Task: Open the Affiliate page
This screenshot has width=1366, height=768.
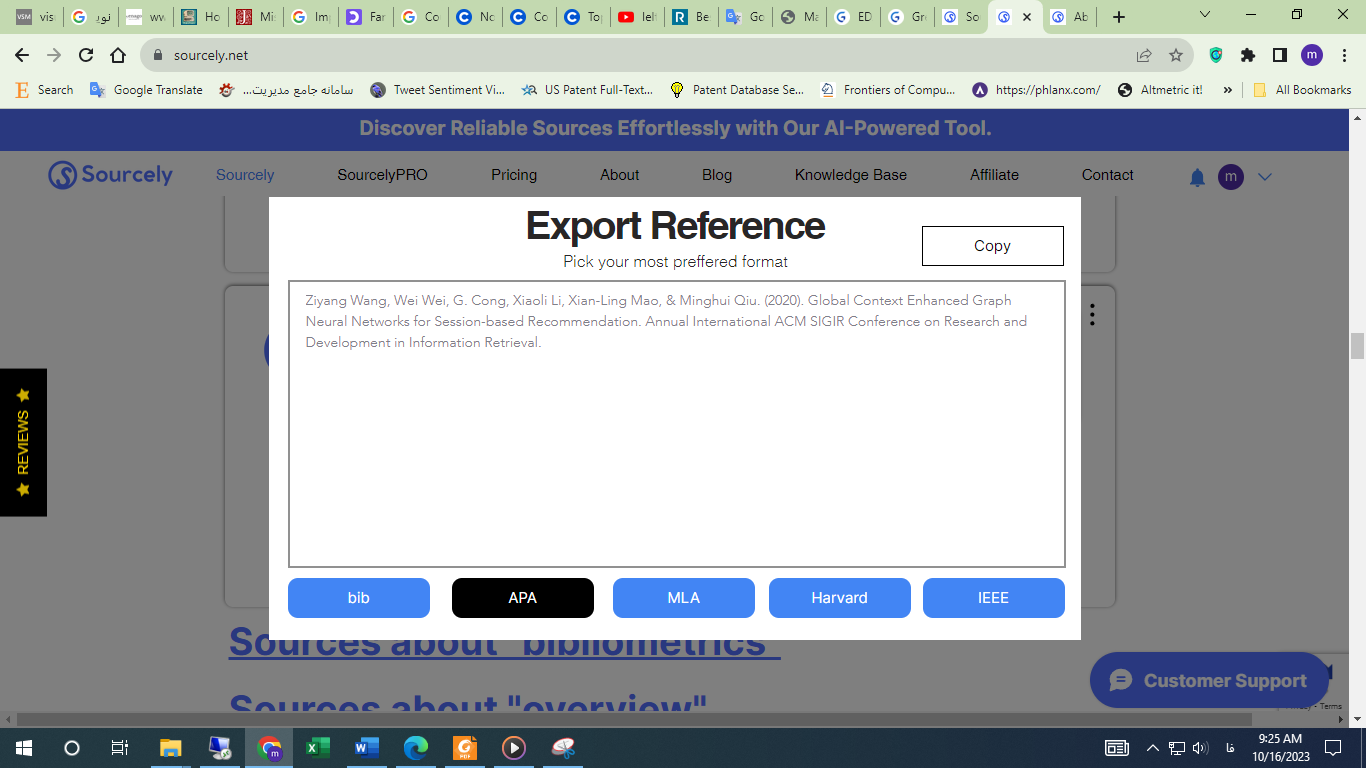Action: [995, 175]
